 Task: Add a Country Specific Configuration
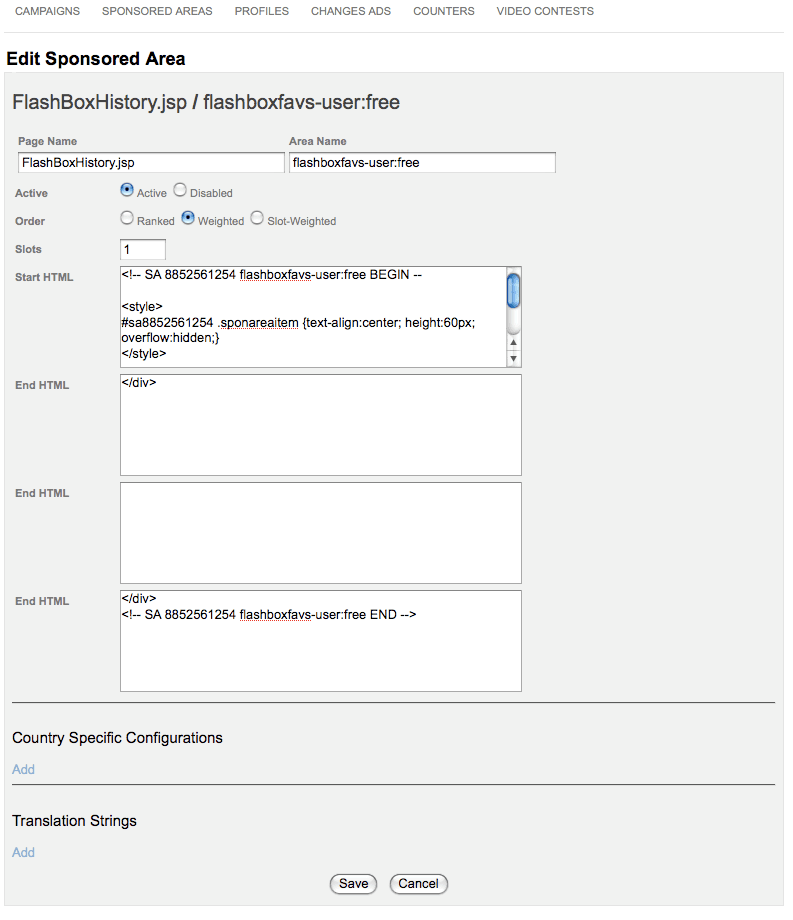[23, 769]
